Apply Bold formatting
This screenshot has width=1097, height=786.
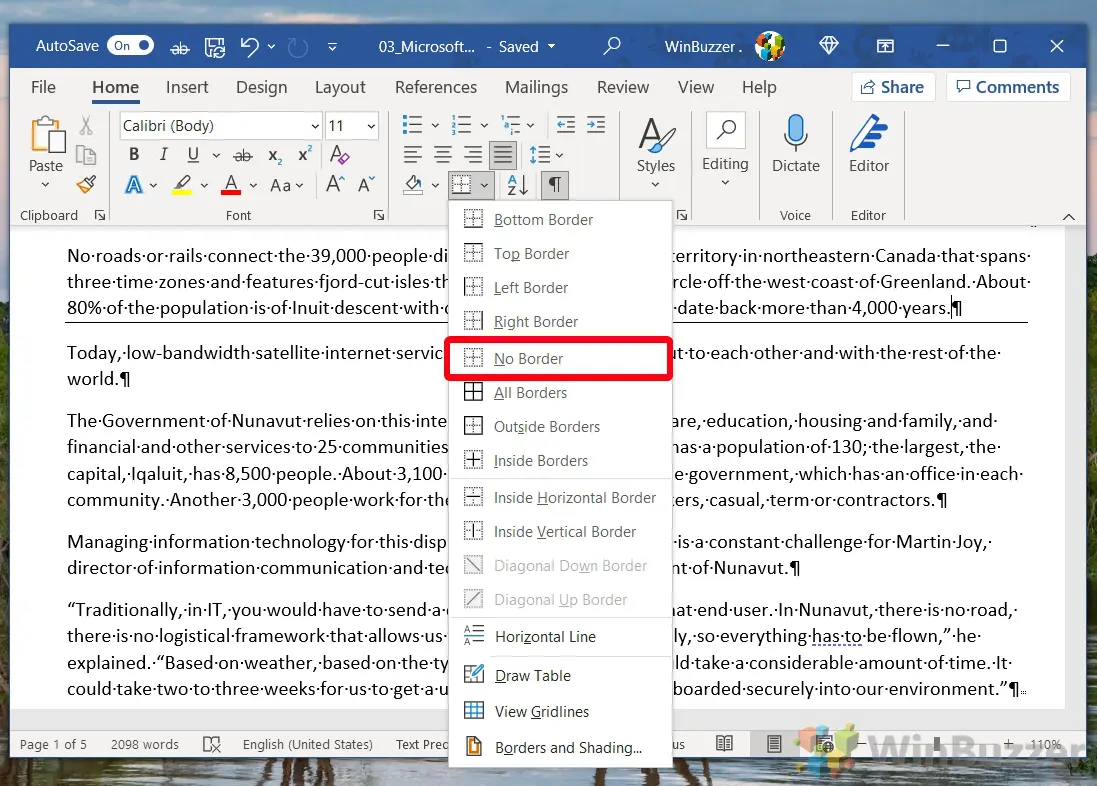click(x=134, y=155)
